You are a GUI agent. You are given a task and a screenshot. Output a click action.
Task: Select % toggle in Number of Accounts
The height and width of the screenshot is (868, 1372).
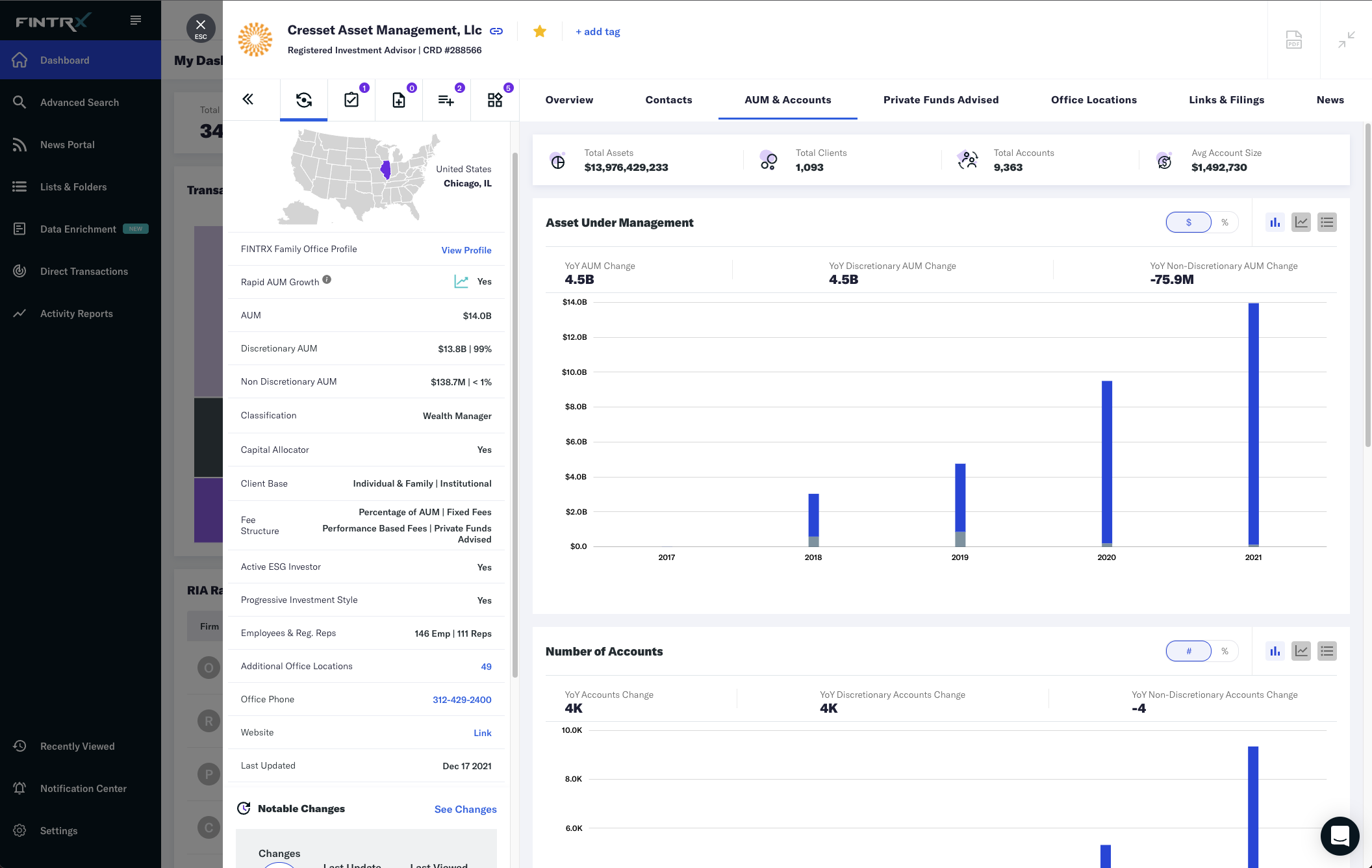click(1225, 651)
